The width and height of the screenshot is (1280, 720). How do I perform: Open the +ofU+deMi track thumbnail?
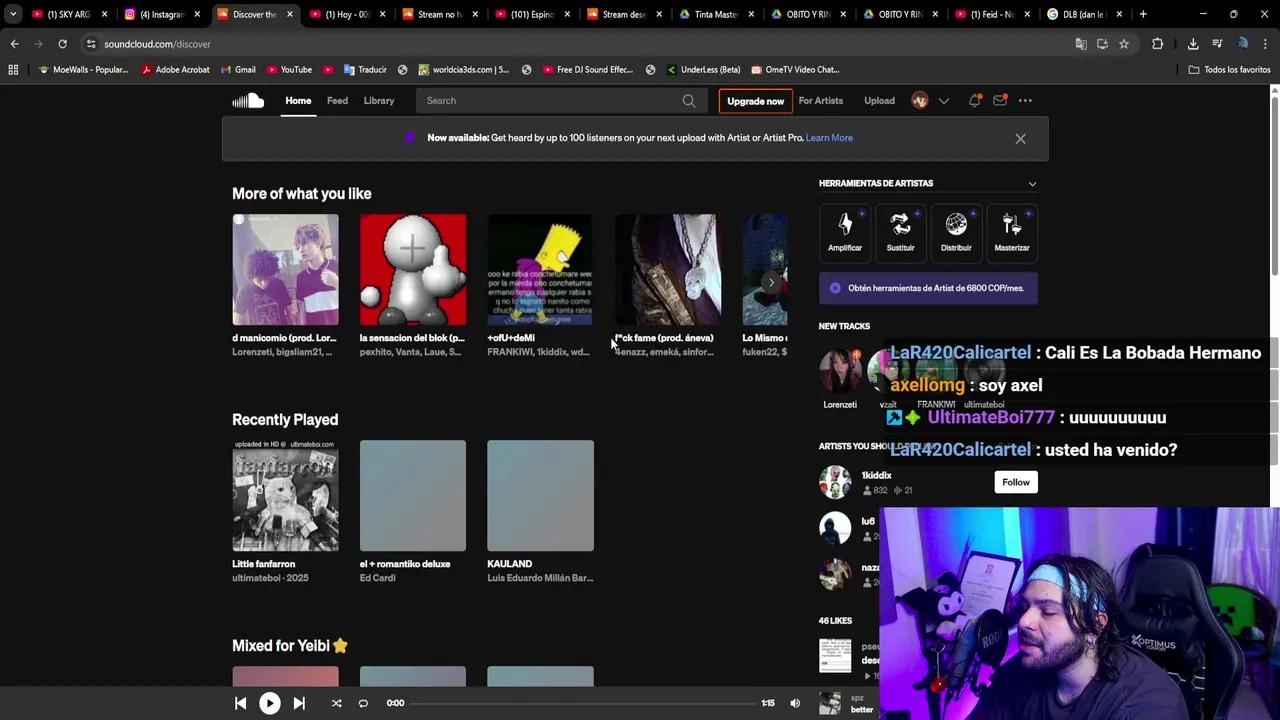coord(540,269)
